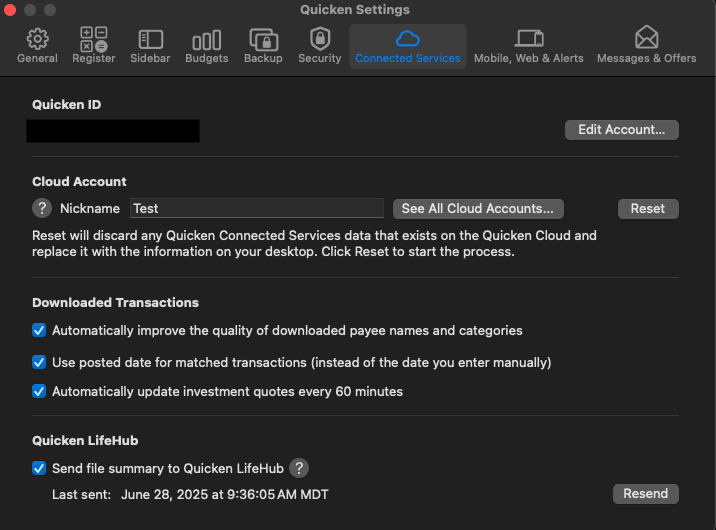Disable automatic investment quote updates checkbox
Viewport: 716px width, 530px height.
tap(39, 392)
